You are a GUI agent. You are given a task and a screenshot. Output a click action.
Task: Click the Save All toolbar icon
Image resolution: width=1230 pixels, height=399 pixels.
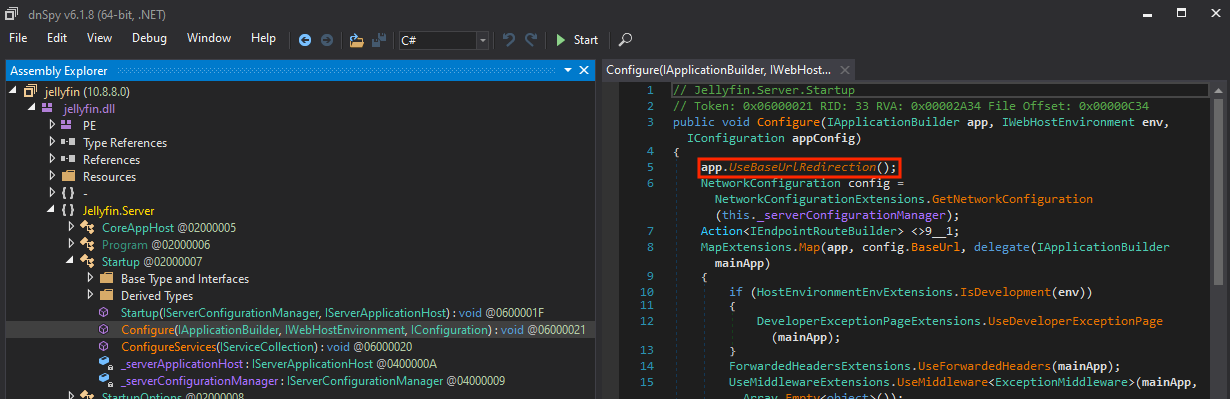coord(379,40)
